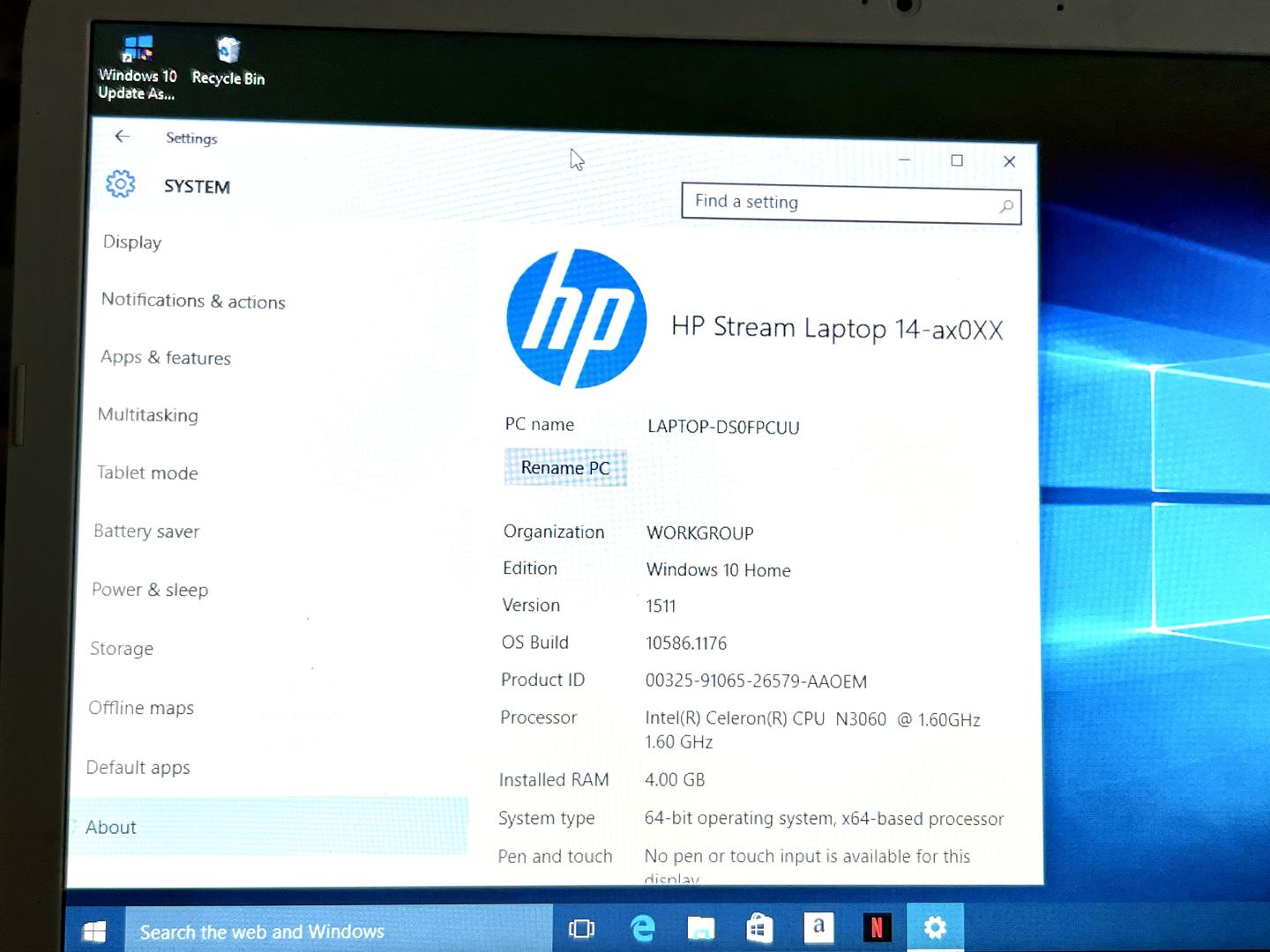Viewport: 1270px width, 952px height.
Task: Select the Display settings page
Action: click(x=132, y=242)
